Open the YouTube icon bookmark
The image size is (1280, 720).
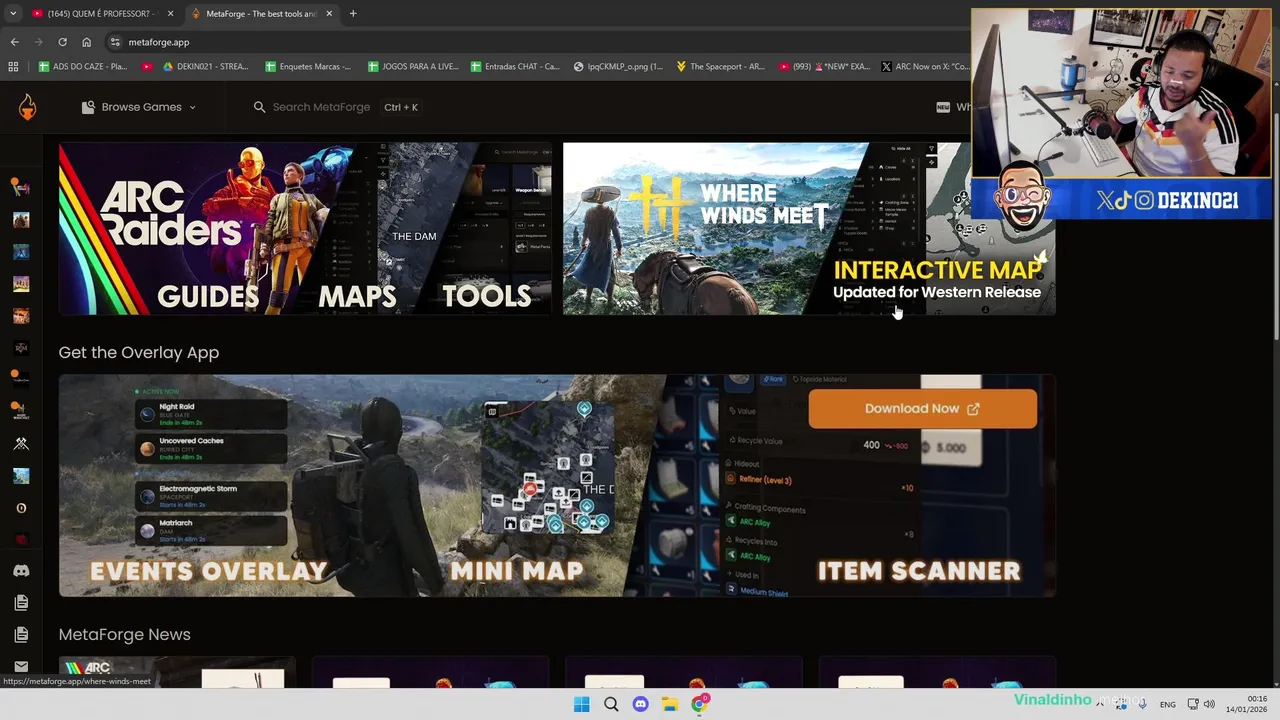pyautogui.click(x=147, y=67)
